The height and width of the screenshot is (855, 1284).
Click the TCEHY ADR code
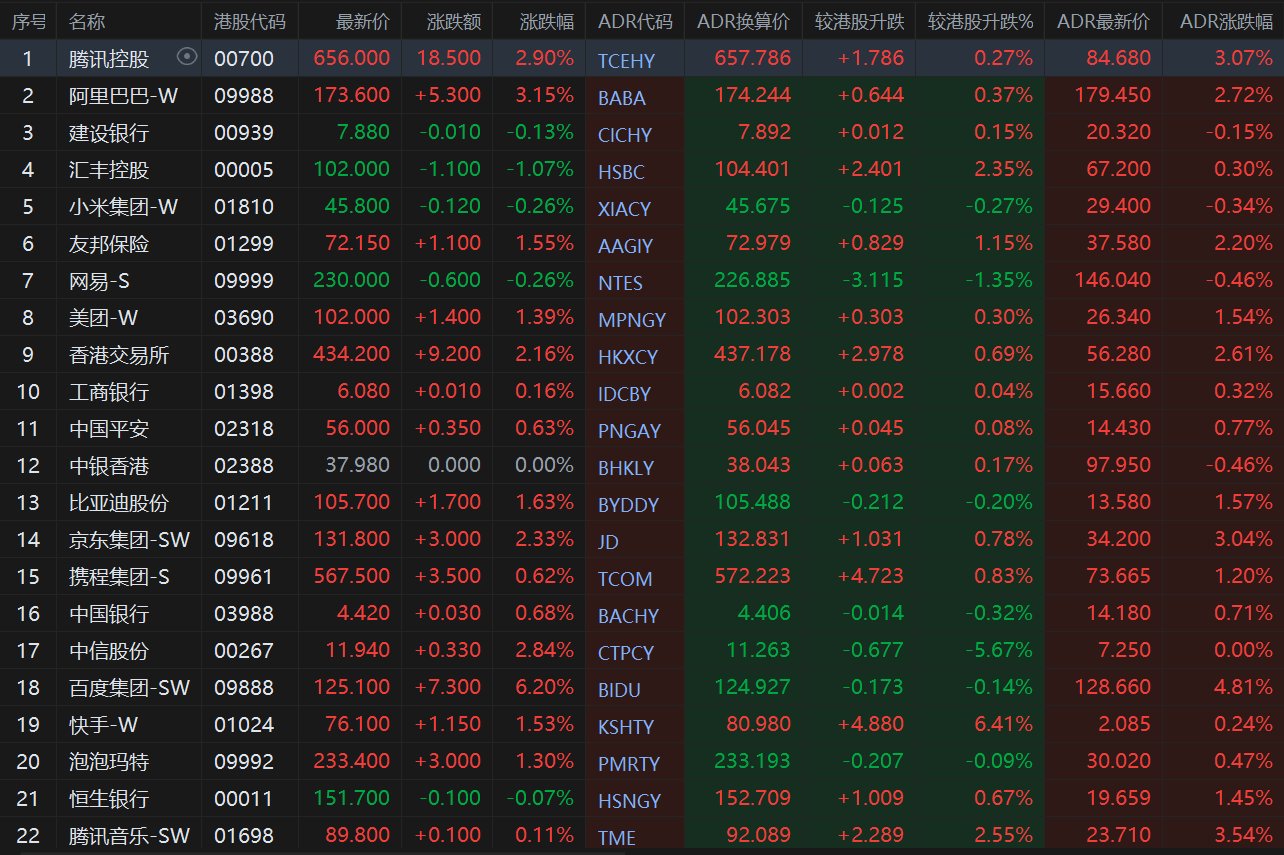pyautogui.click(x=626, y=61)
